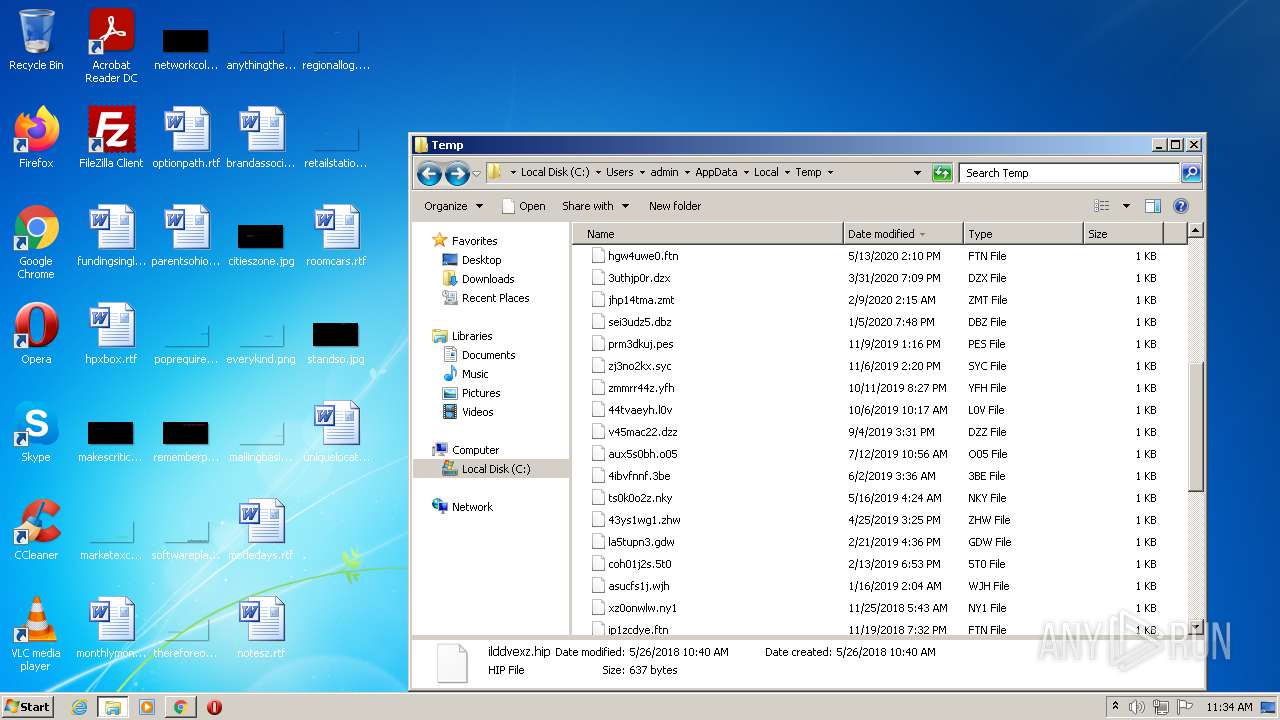Expand the arrow after Temp in path

click(x=830, y=172)
